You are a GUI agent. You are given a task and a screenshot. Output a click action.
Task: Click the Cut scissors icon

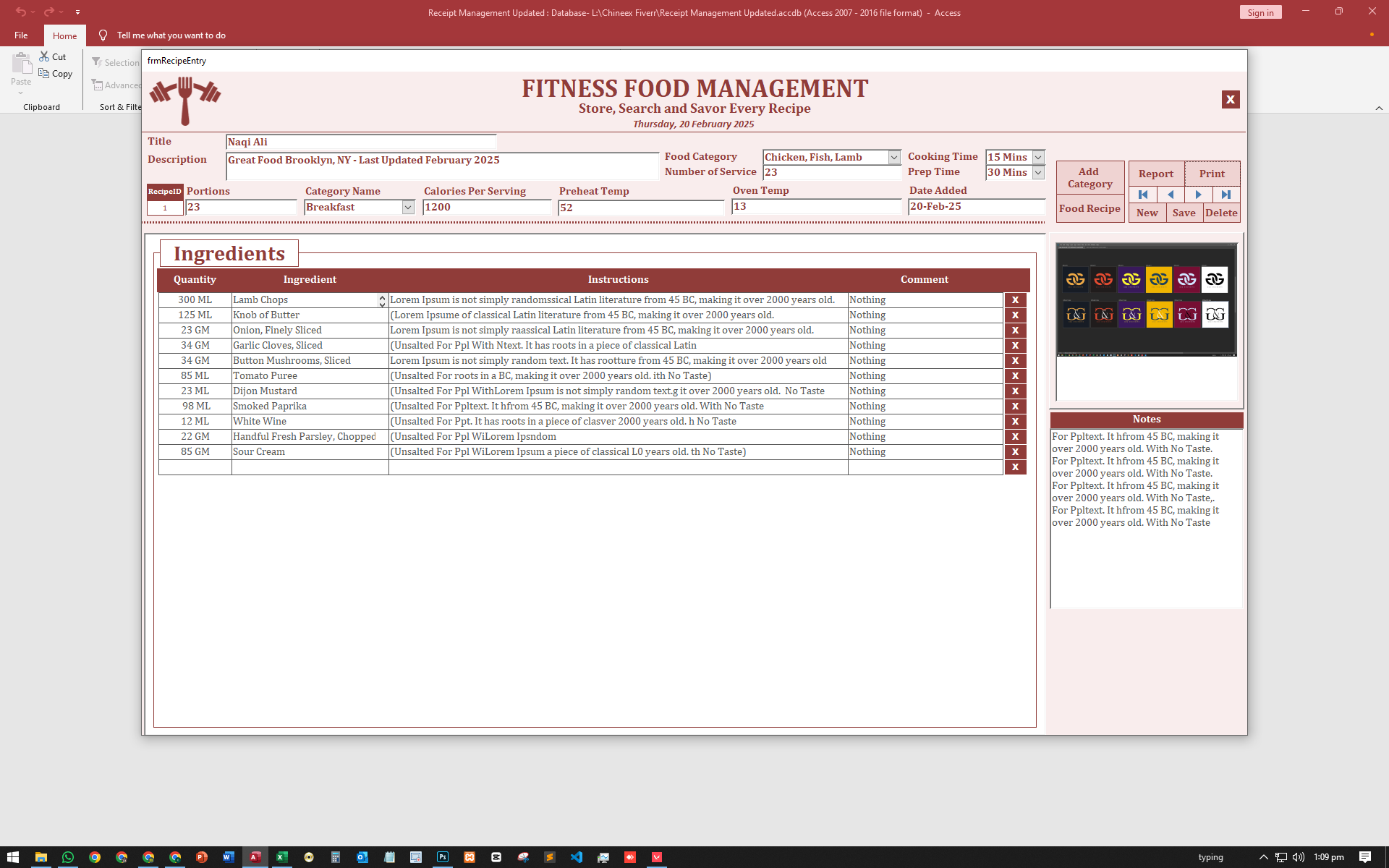[x=44, y=56]
